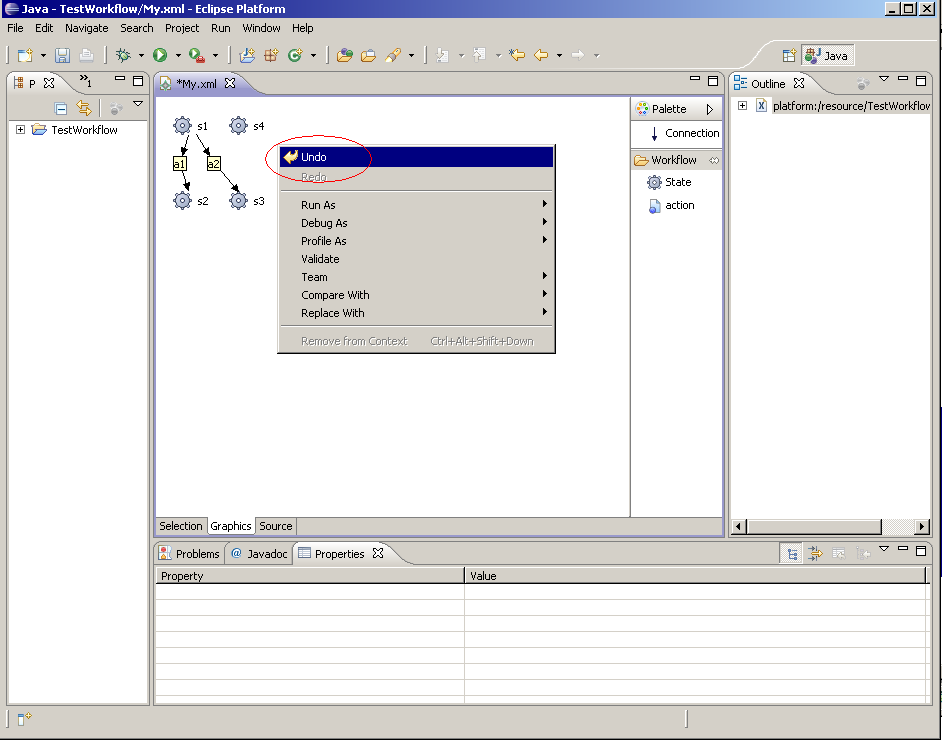Expand the TestWorkflow project tree node
The height and width of the screenshot is (740, 942).
click(x=20, y=130)
